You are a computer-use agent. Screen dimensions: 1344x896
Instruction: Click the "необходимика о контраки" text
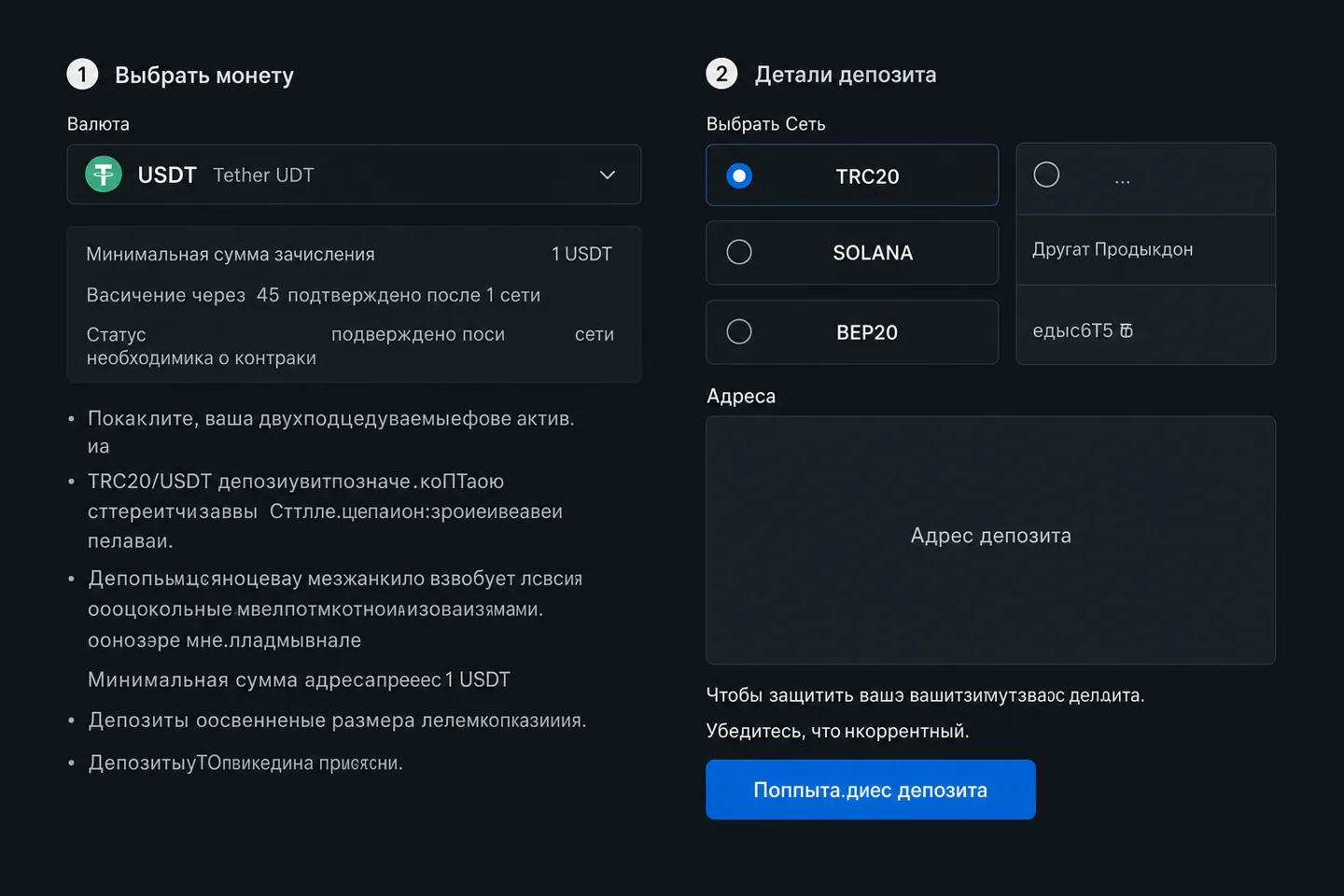(x=202, y=358)
